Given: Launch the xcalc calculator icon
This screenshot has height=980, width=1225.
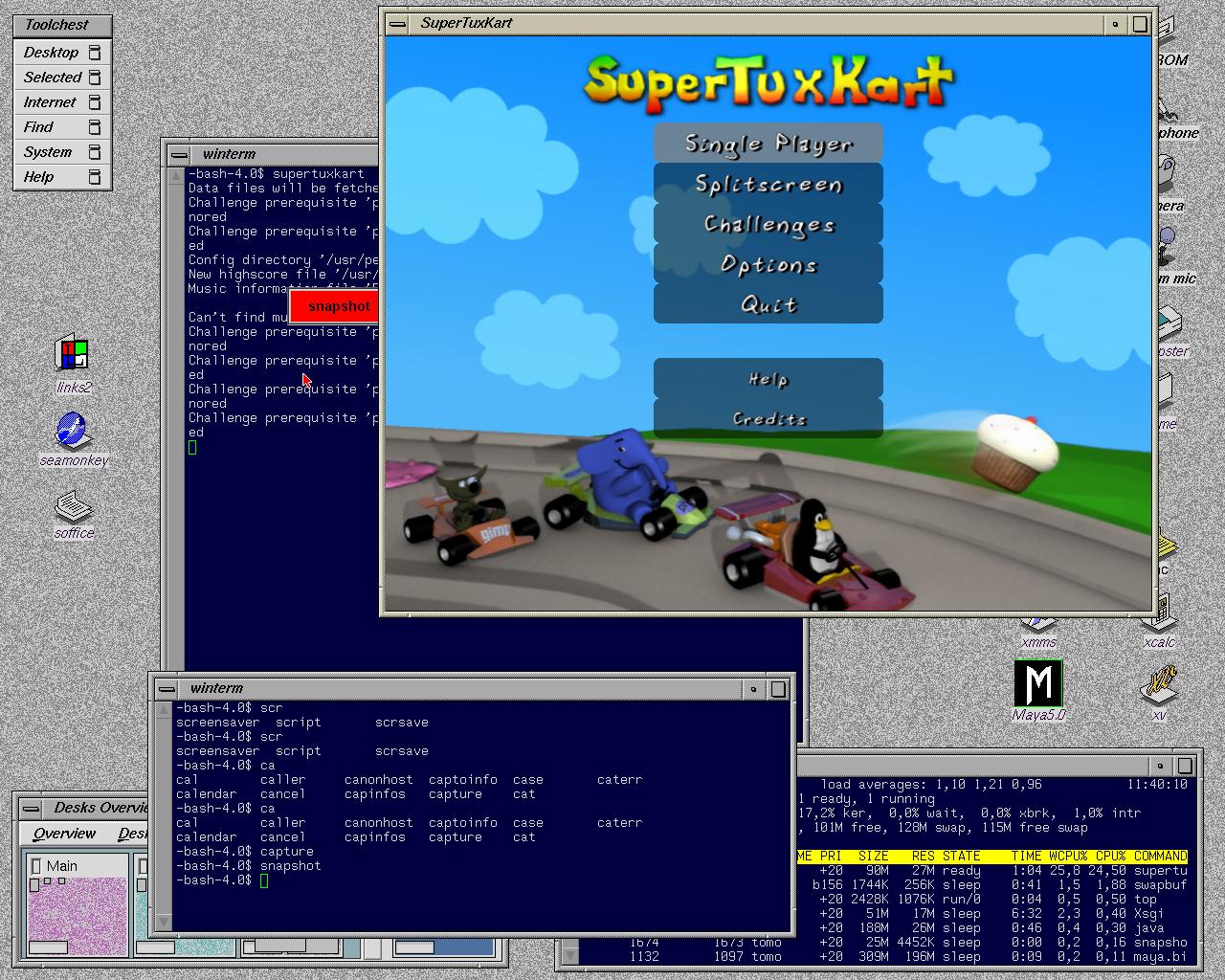Looking at the screenshot, I should tap(1159, 620).
